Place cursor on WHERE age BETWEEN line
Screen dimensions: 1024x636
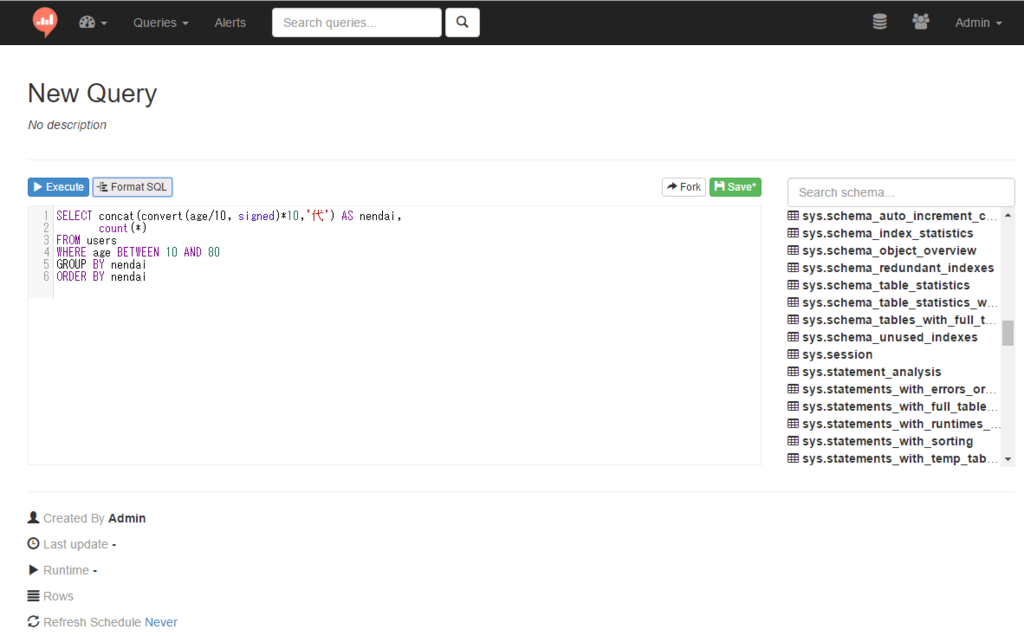click(x=138, y=252)
